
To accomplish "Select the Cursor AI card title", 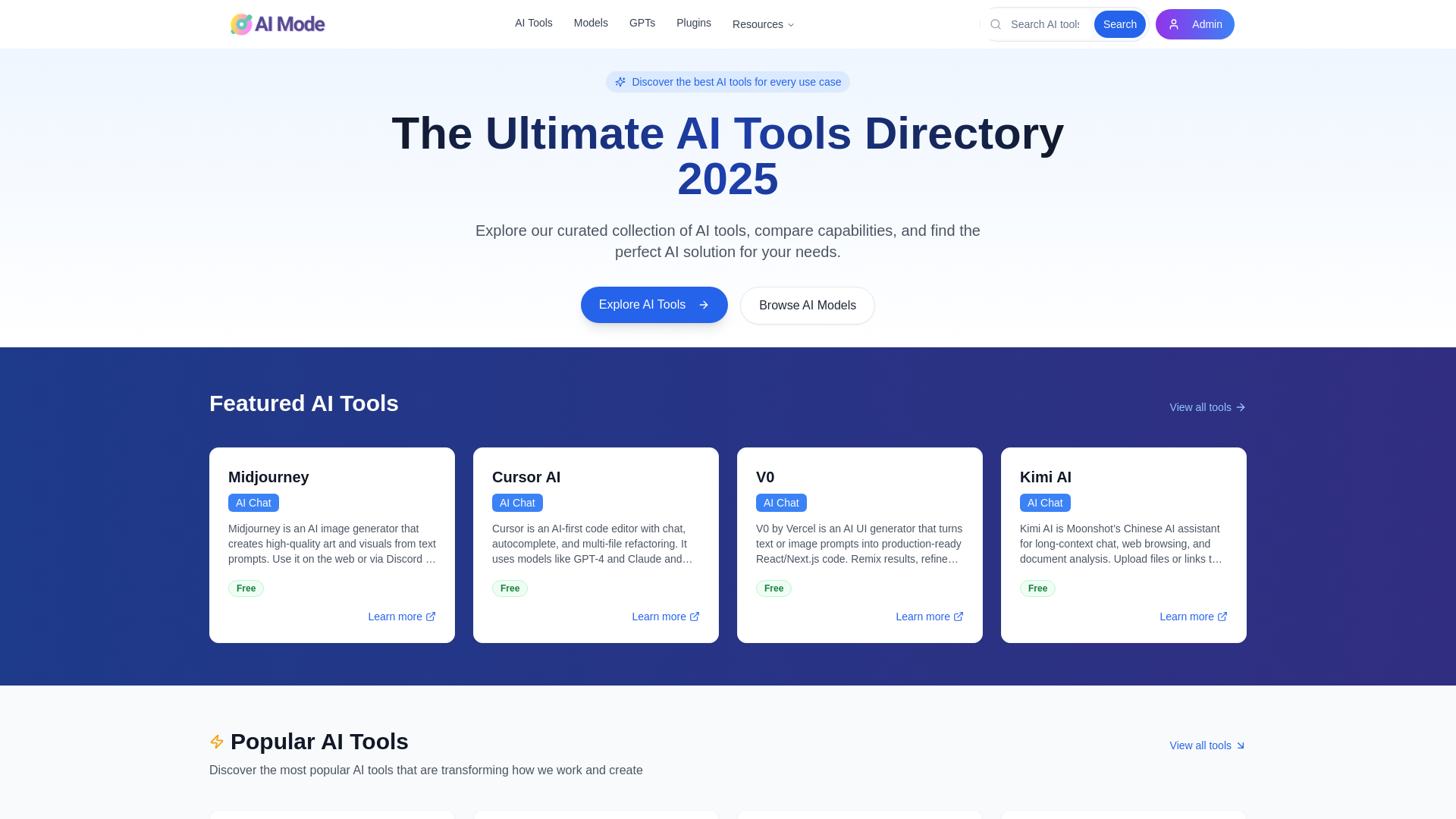I will coord(526,477).
